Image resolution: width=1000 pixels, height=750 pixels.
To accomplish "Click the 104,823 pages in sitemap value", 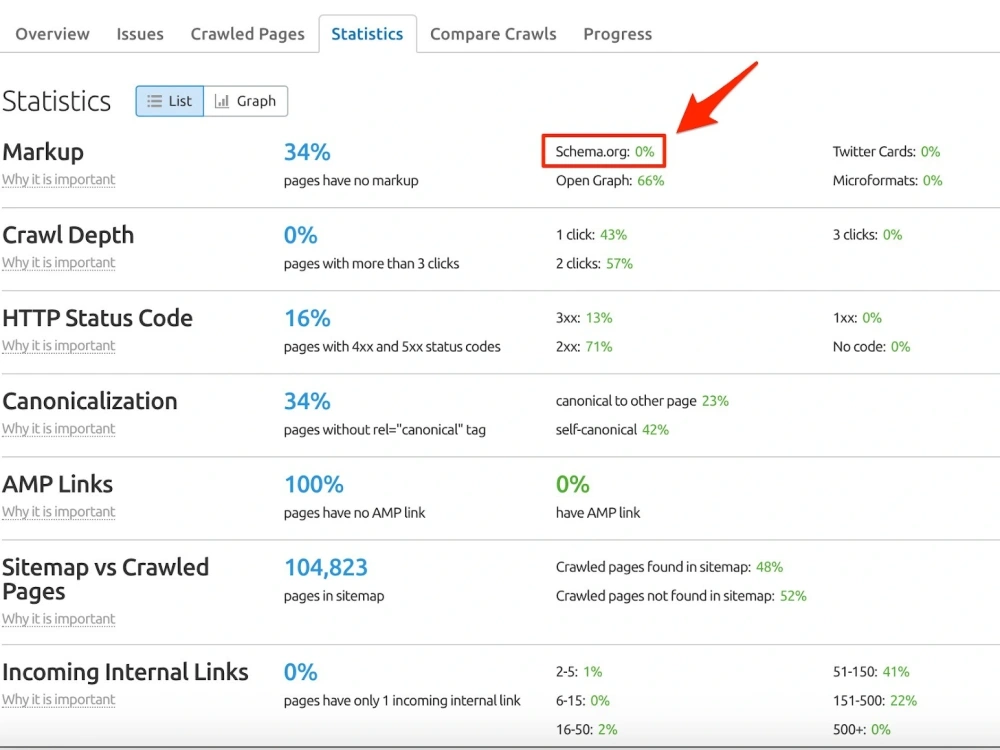I will click(326, 567).
